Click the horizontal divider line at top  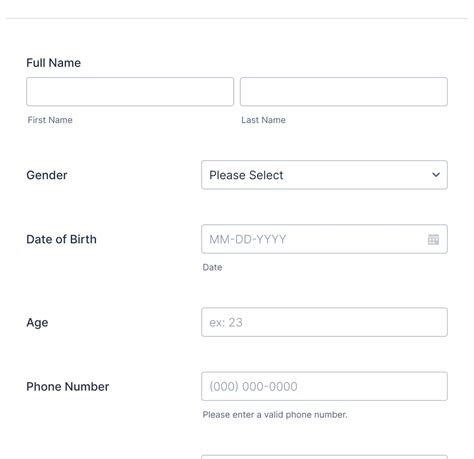pyautogui.click(x=237, y=19)
